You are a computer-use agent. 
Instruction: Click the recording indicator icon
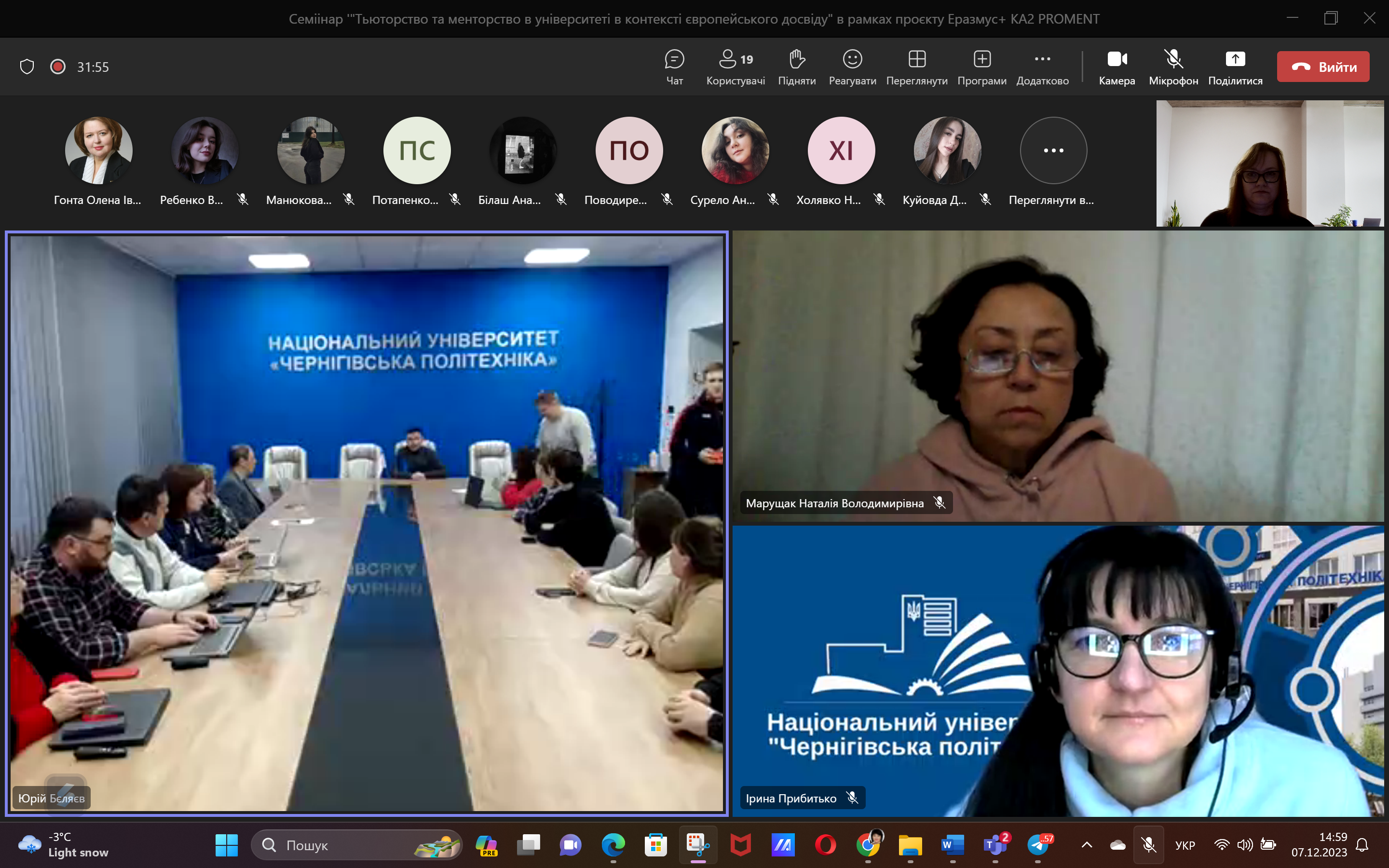(x=57, y=67)
